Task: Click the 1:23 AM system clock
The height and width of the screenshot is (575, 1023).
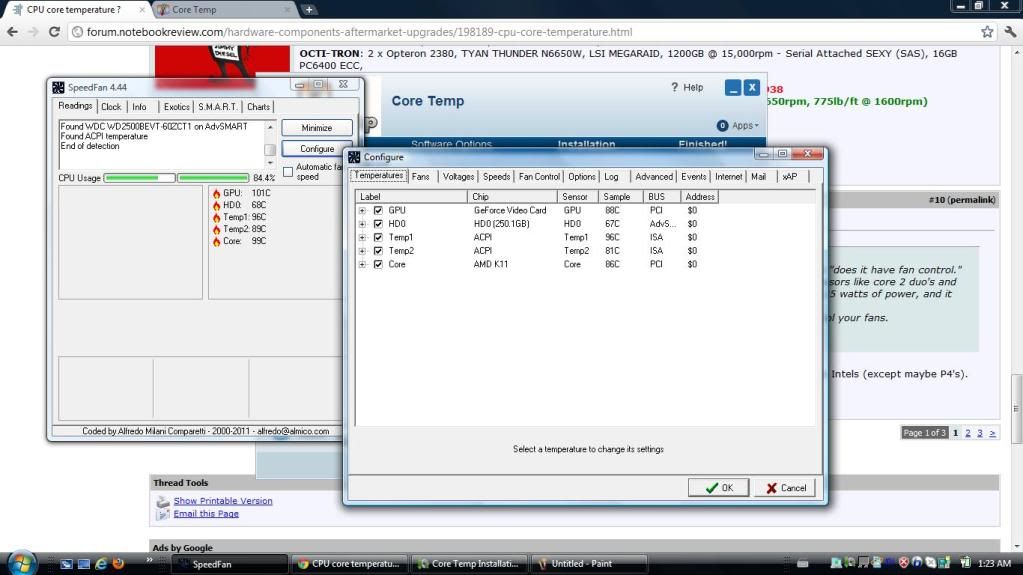Action: pos(994,563)
